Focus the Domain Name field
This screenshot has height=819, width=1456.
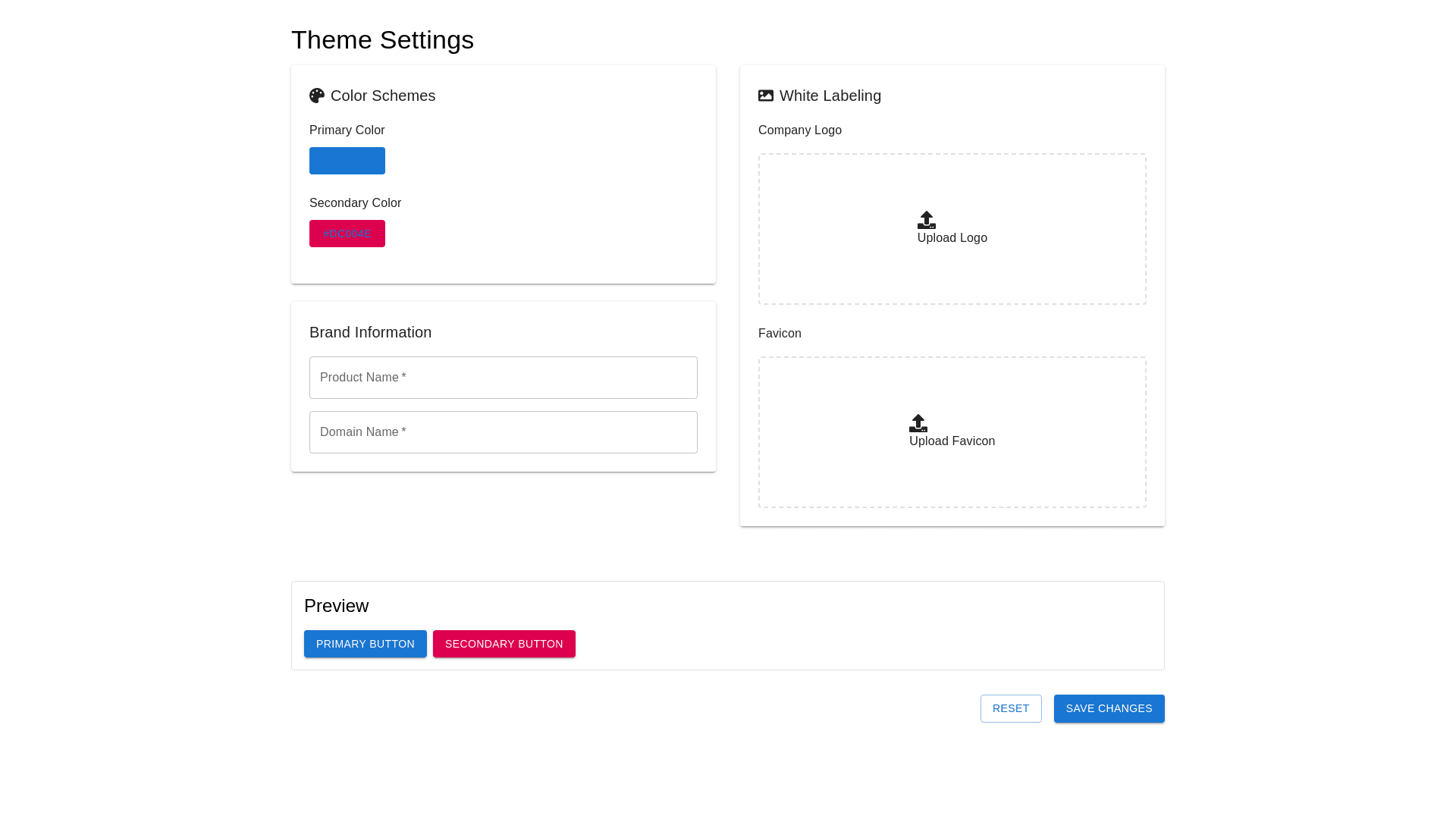tap(504, 432)
